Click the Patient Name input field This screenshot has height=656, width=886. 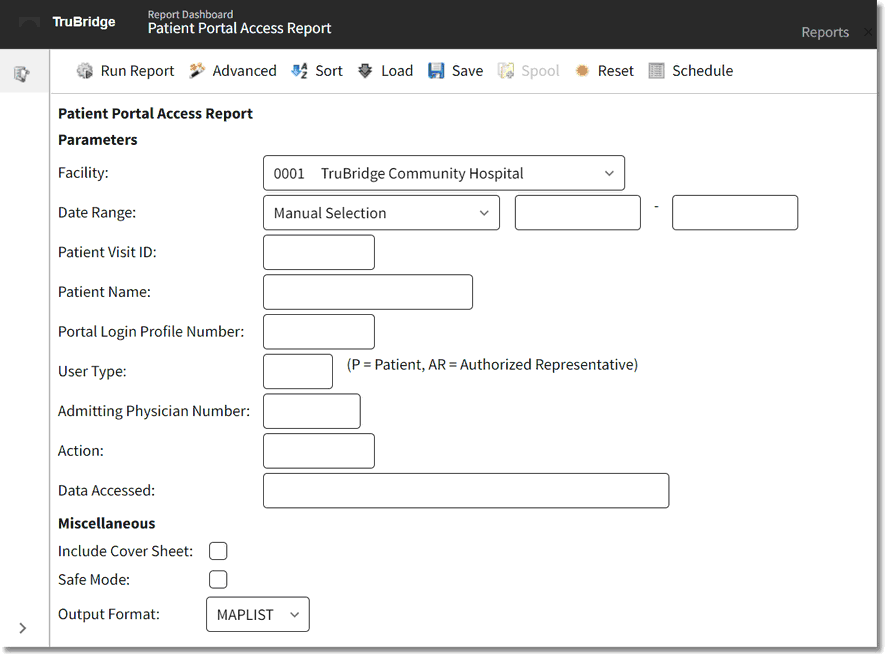coord(367,292)
